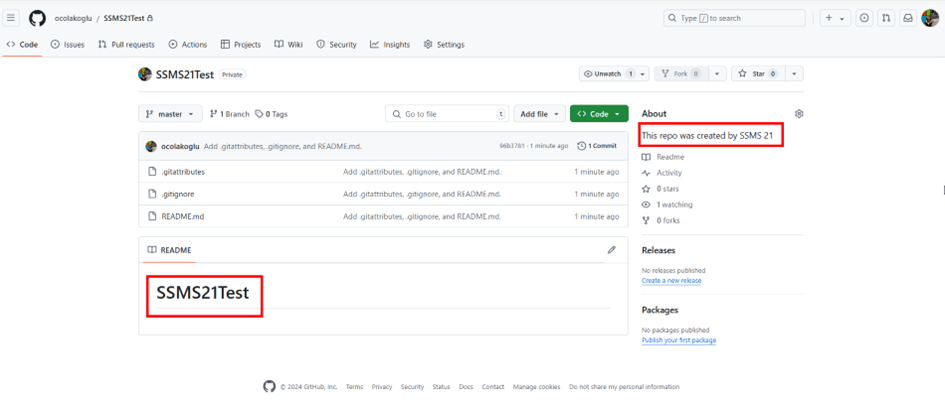Click the Create a new release link
The image size is (945, 404).
pos(671,281)
